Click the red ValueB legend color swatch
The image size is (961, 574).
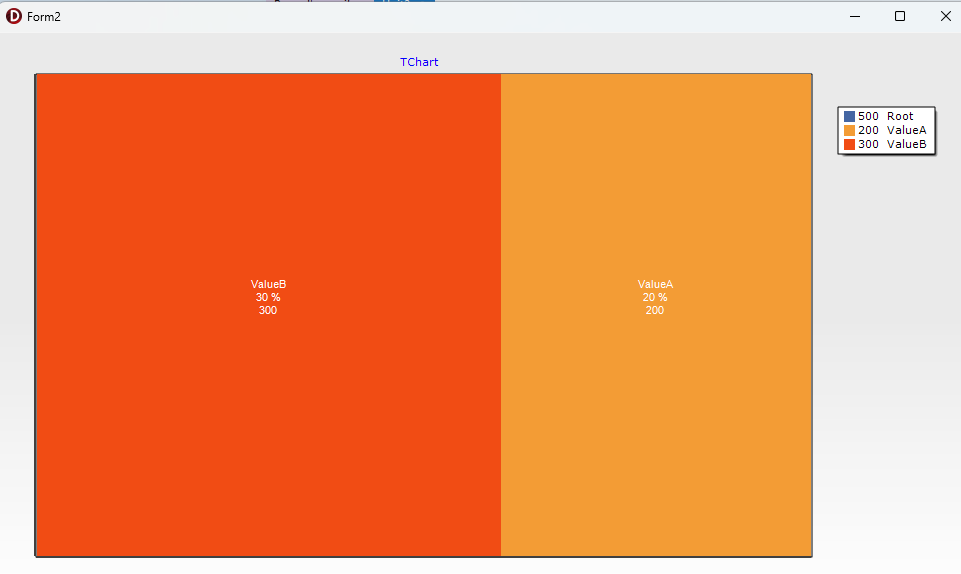[849, 145]
